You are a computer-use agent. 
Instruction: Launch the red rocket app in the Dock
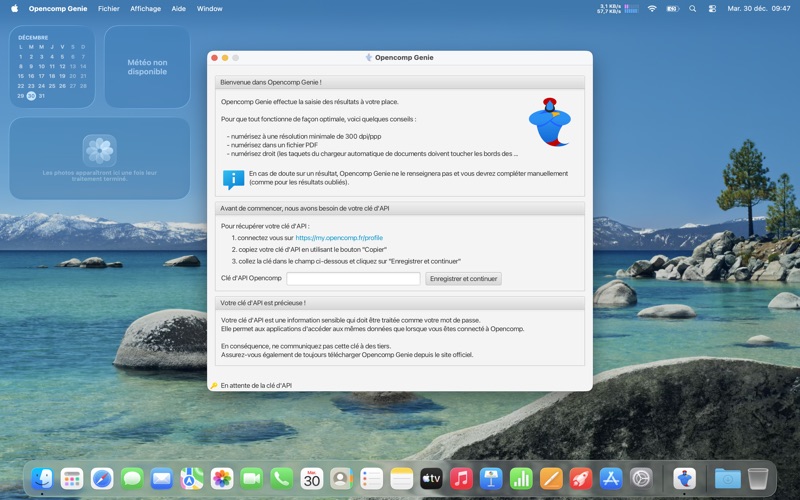581,479
